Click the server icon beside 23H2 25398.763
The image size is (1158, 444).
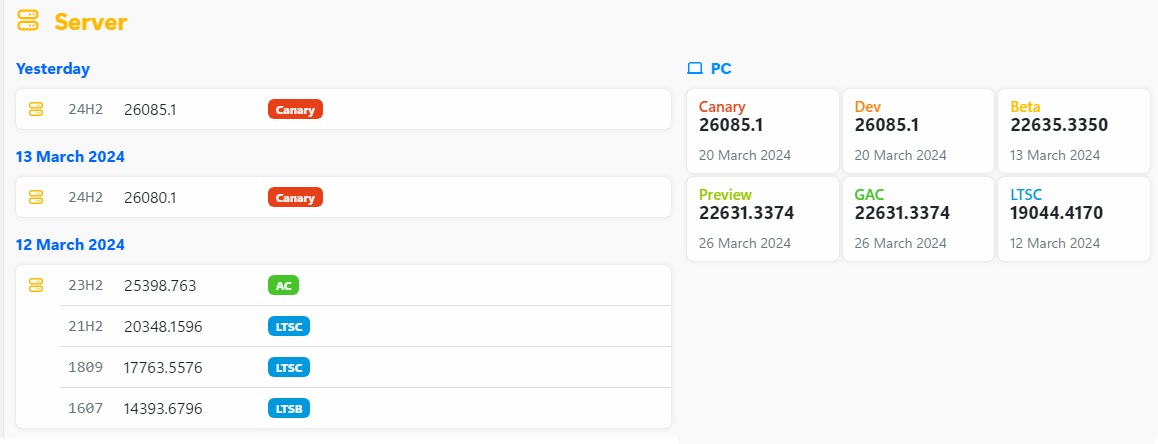[36, 285]
